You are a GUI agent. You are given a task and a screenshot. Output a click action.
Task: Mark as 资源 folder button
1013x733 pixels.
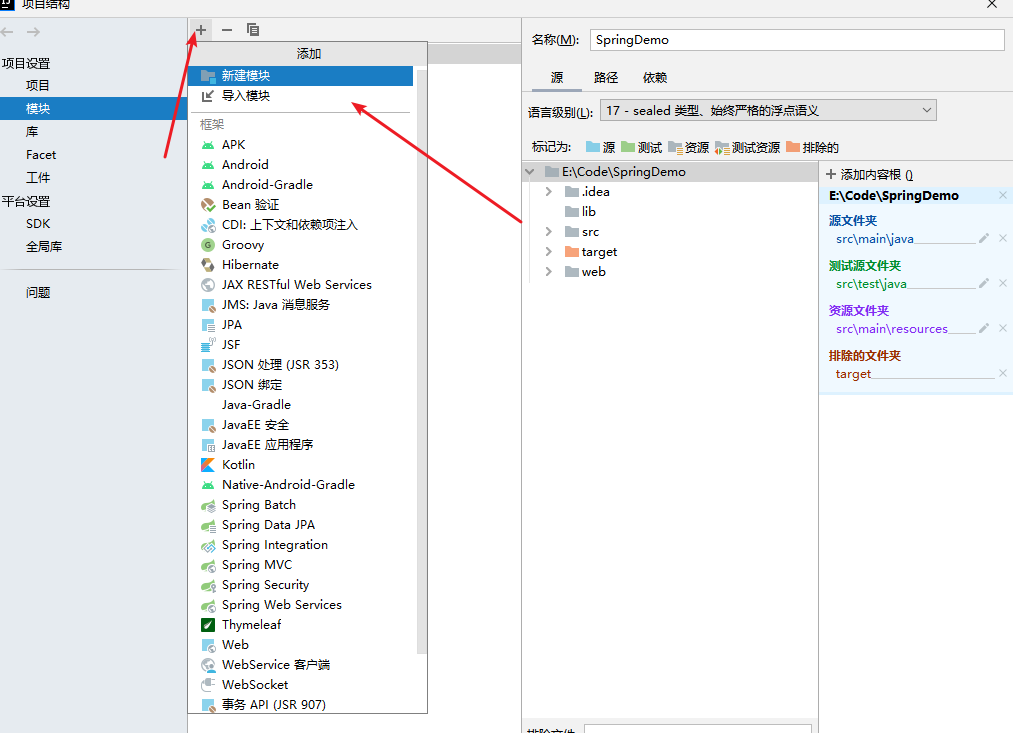[x=689, y=147]
